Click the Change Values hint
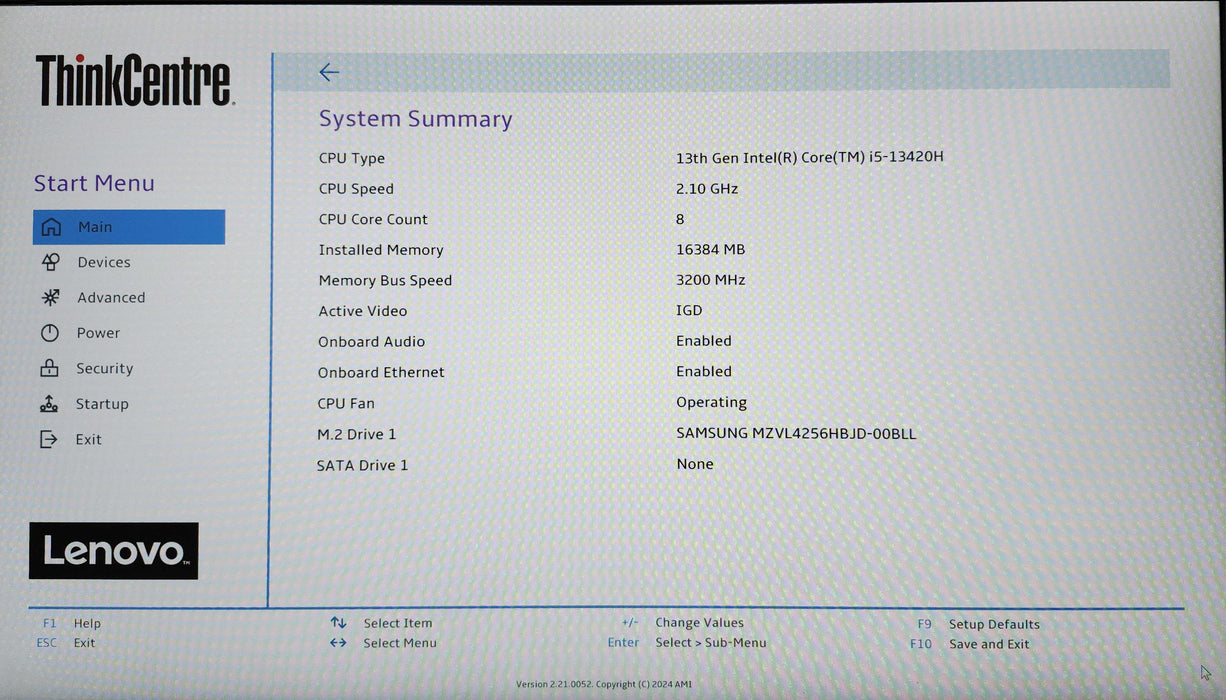 [x=699, y=623]
